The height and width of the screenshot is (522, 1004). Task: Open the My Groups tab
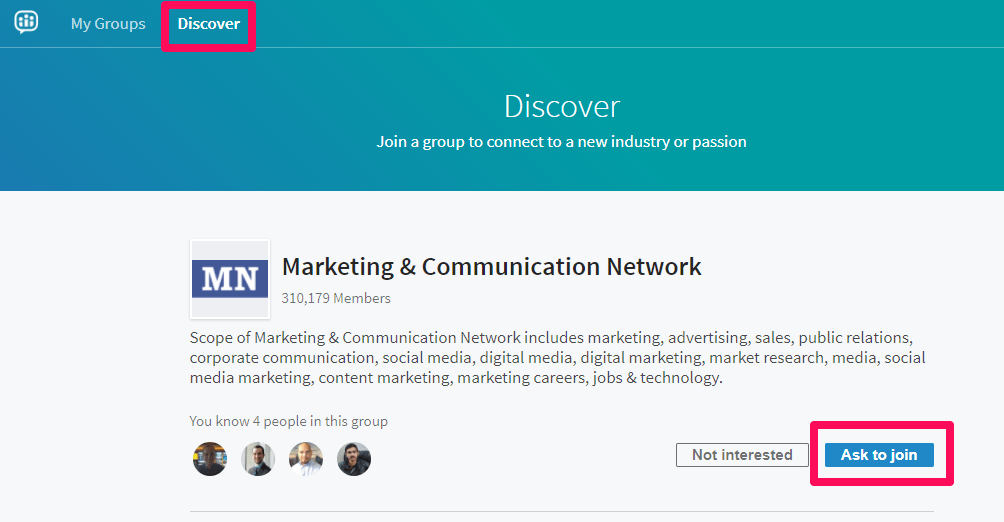coord(108,24)
